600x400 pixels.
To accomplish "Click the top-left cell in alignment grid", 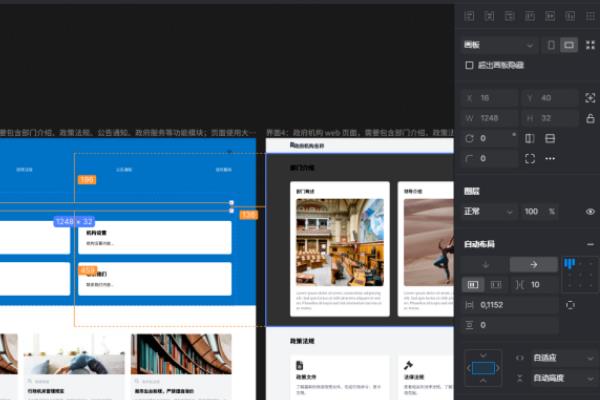I will tap(570, 264).
